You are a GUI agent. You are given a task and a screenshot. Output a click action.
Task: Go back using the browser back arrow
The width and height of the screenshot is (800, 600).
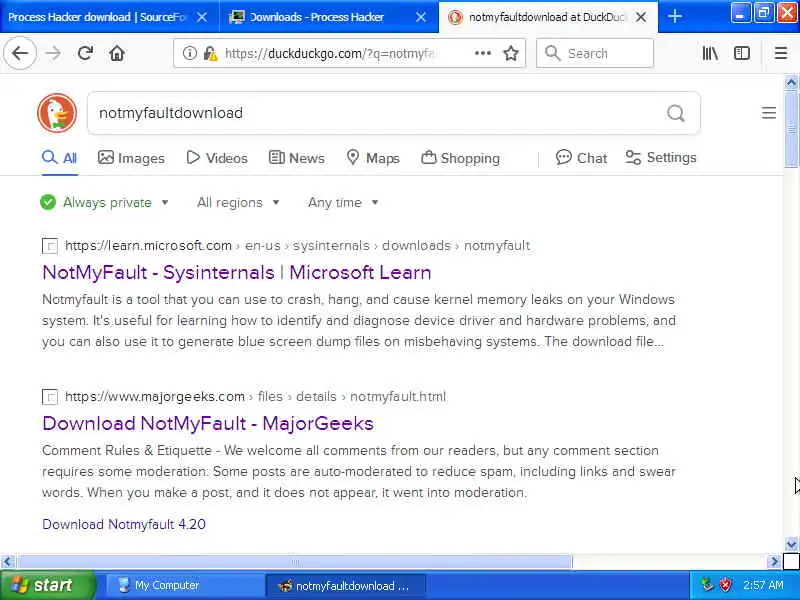click(20, 53)
